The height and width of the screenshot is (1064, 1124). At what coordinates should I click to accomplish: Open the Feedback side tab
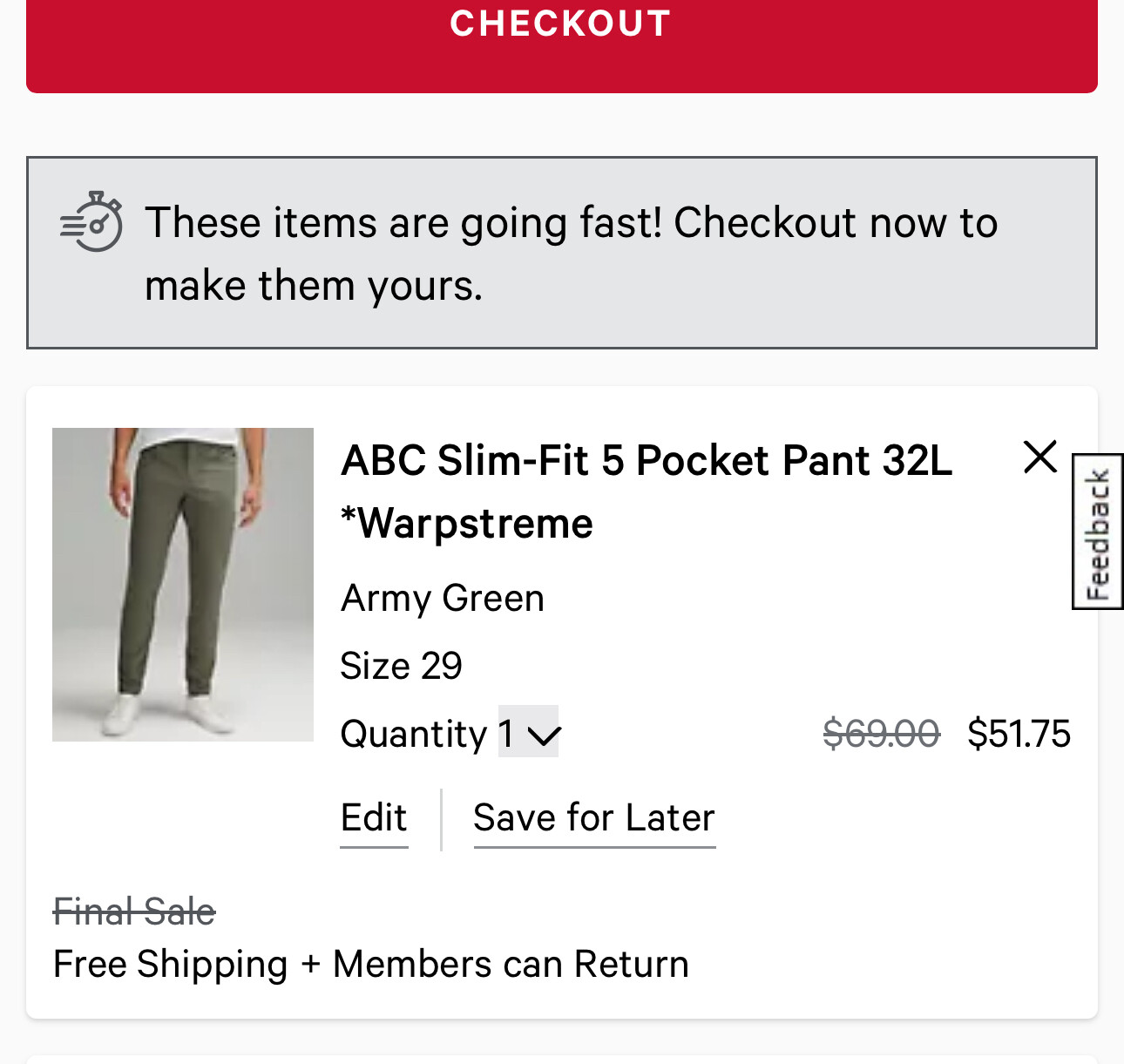pos(1098,532)
